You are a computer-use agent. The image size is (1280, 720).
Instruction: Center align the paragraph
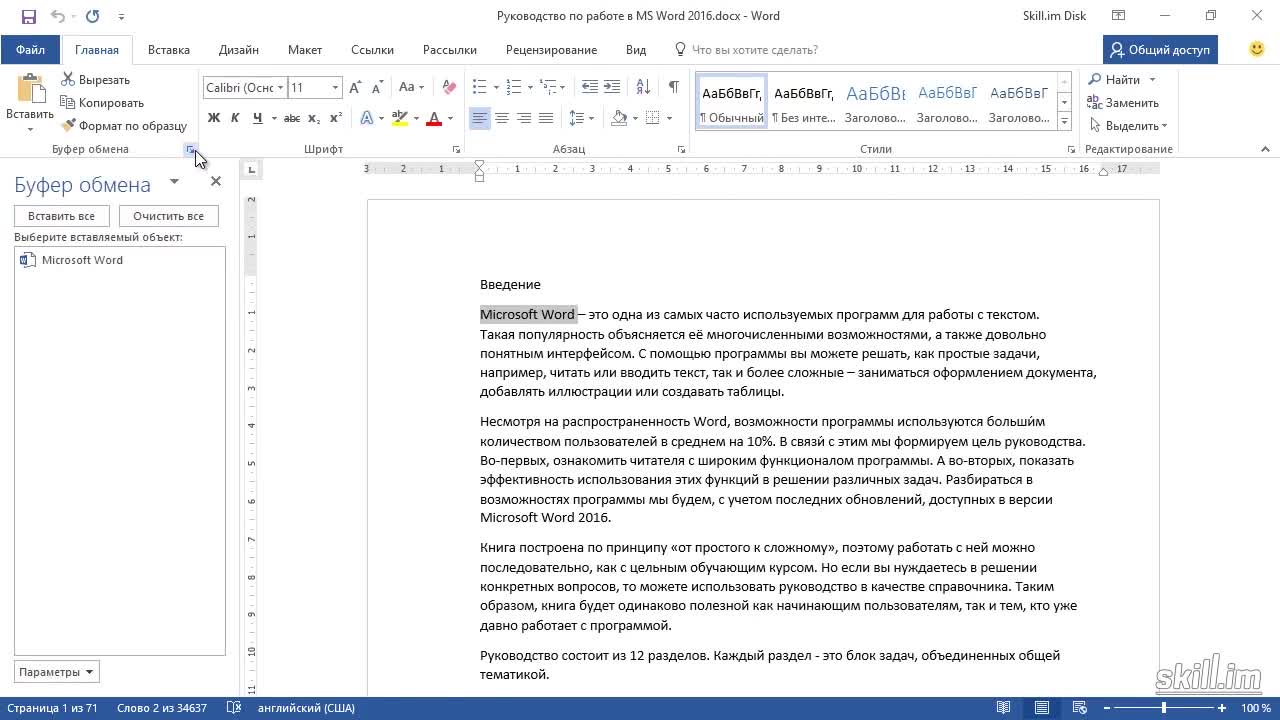(502, 118)
